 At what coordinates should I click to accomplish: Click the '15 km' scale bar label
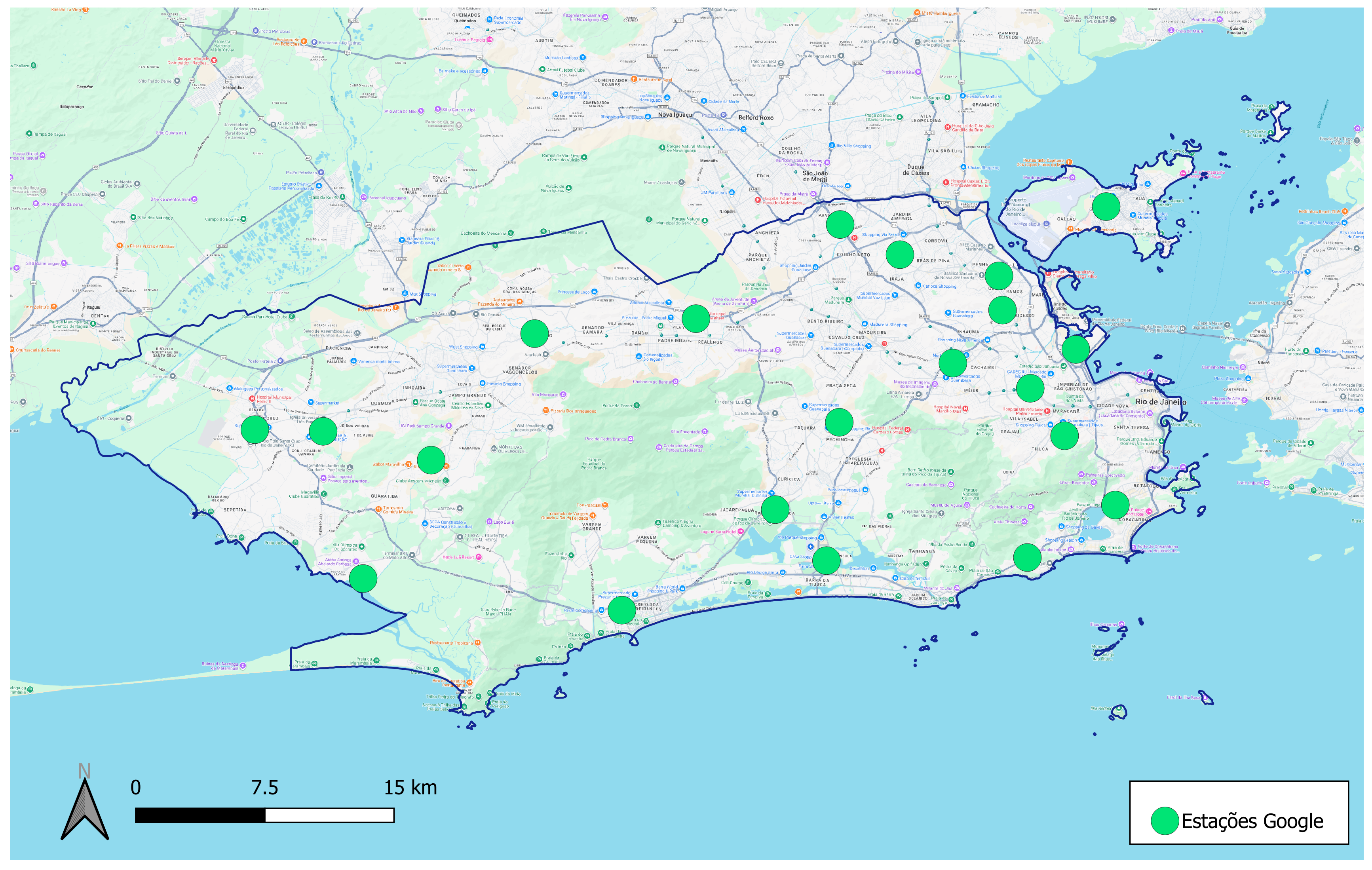click(410, 787)
